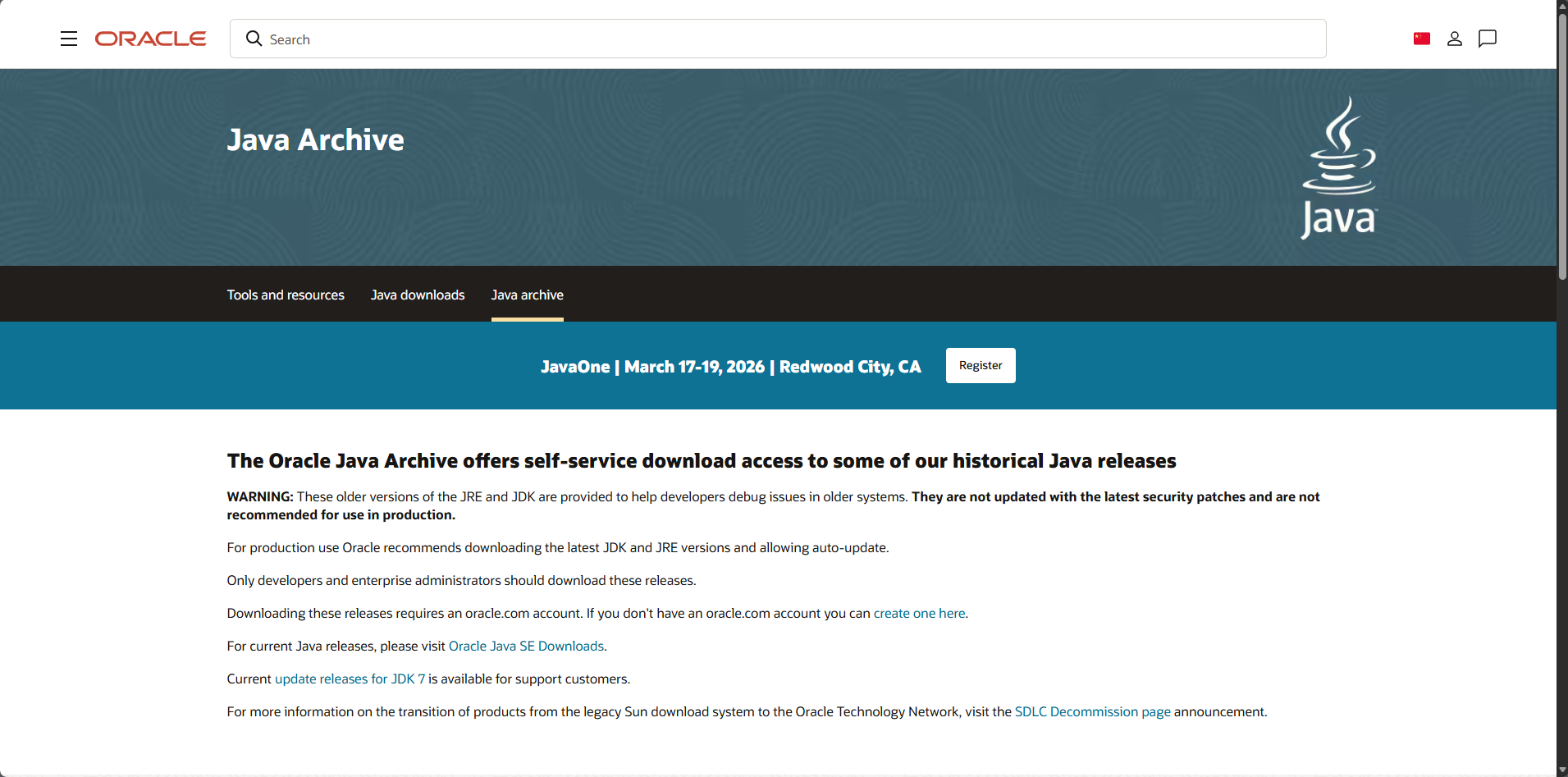Select the Java archive tab
This screenshot has height=777, width=1568.
click(528, 295)
